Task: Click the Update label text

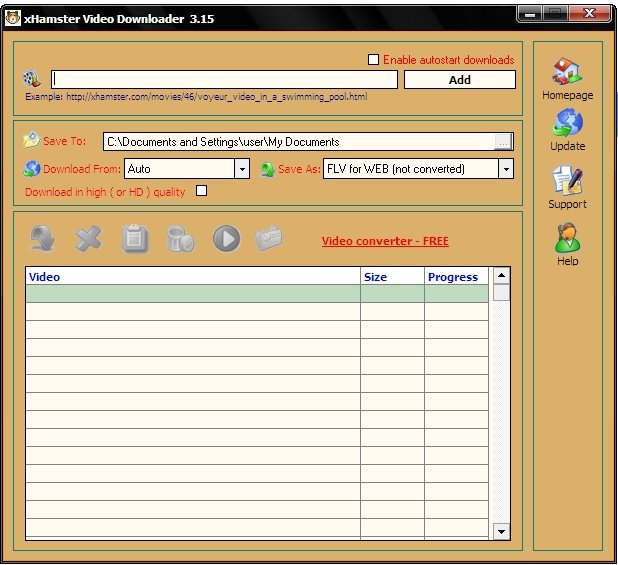Action: tap(568, 146)
